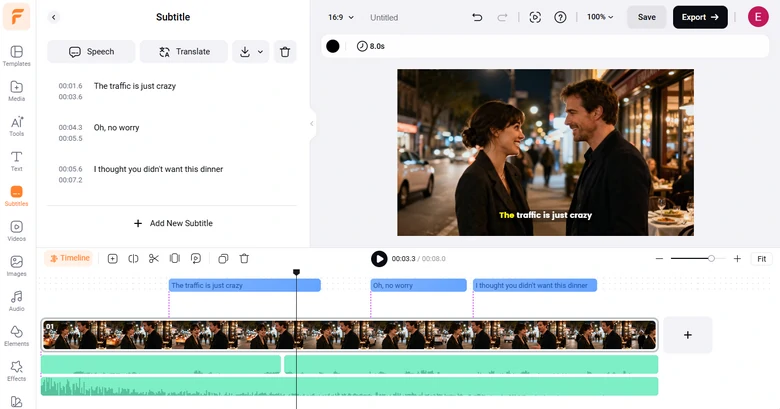Select 'I thought you didn't want' subtitle clip
The image size is (780, 409).
(535, 286)
